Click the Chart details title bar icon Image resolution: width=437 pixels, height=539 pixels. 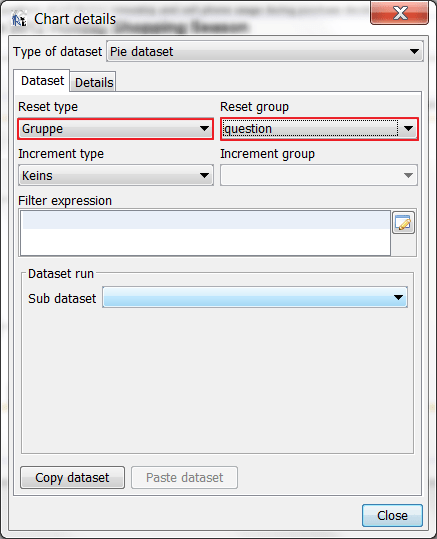19,19
